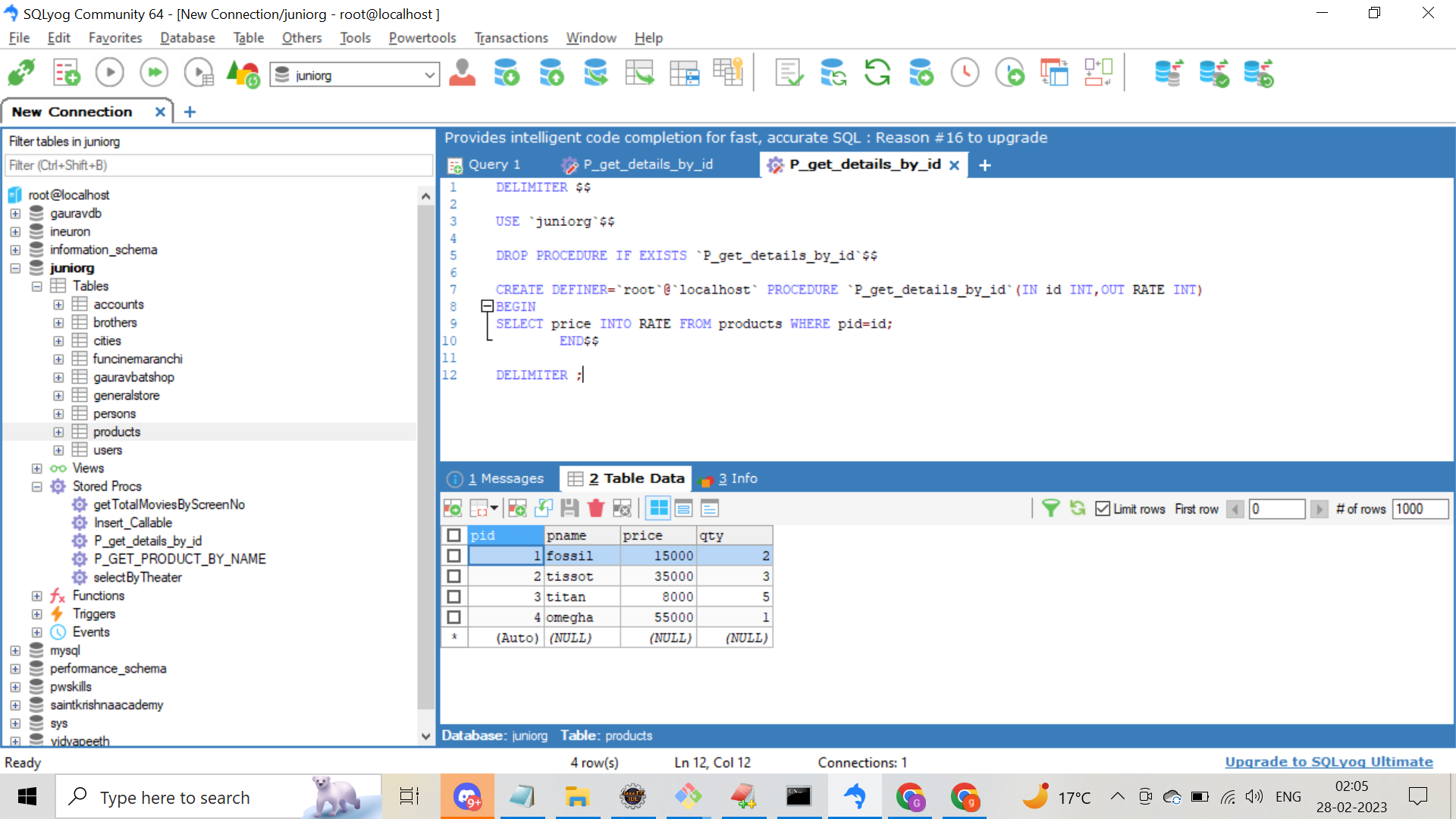Save changes in the Table Data grid
The width and height of the screenshot is (1456, 819).
[x=570, y=508]
